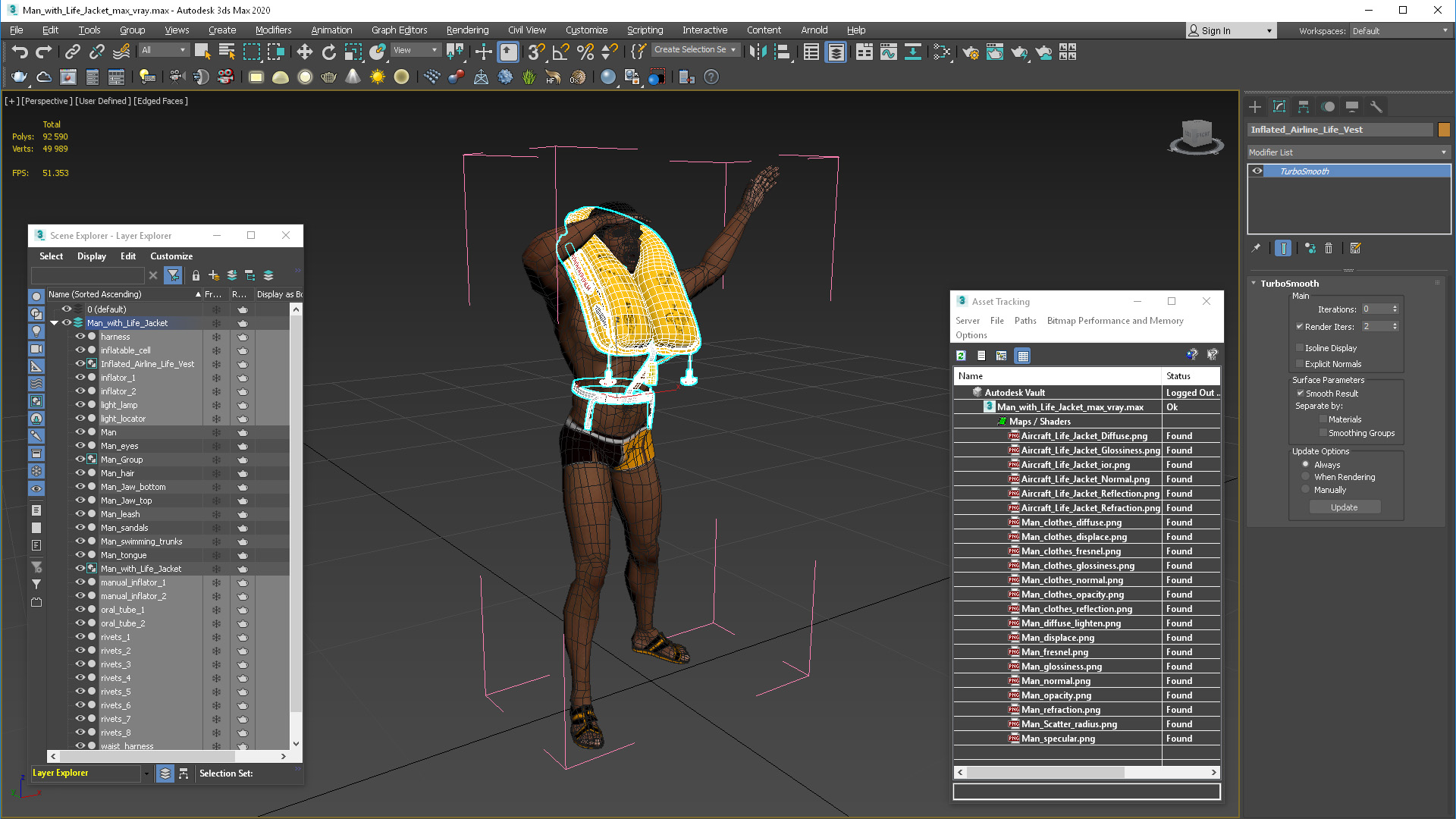
Task: Switch to the Hierarchy command panel tab
Action: (1304, 107)
